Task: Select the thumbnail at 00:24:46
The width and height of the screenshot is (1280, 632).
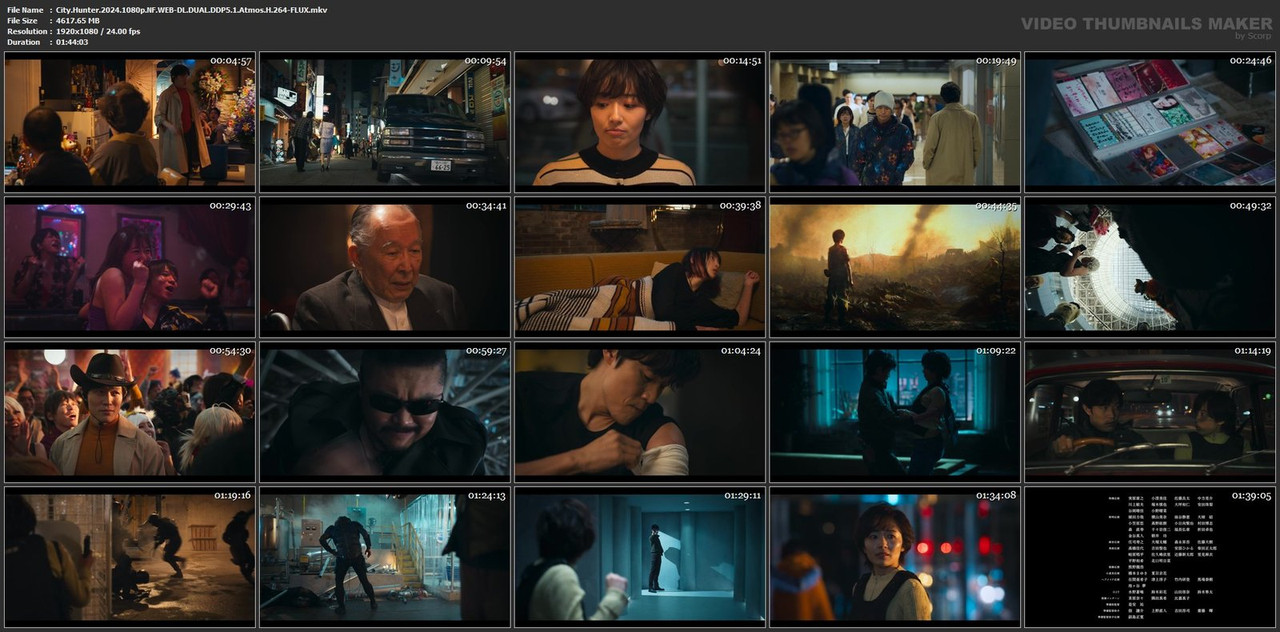Action: [1150, 120]
